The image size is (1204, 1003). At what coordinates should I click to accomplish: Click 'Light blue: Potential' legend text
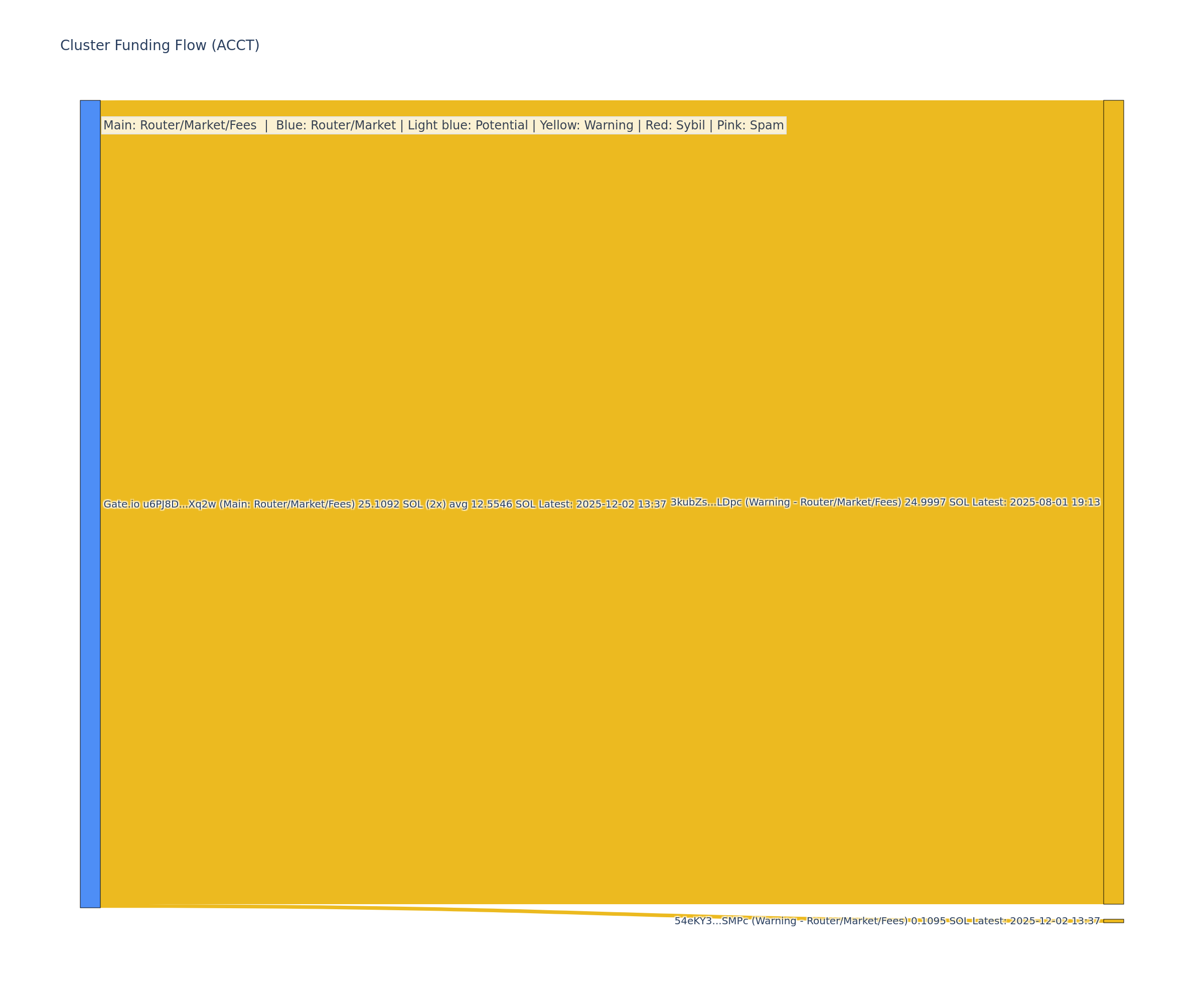[x=467, y=125]
